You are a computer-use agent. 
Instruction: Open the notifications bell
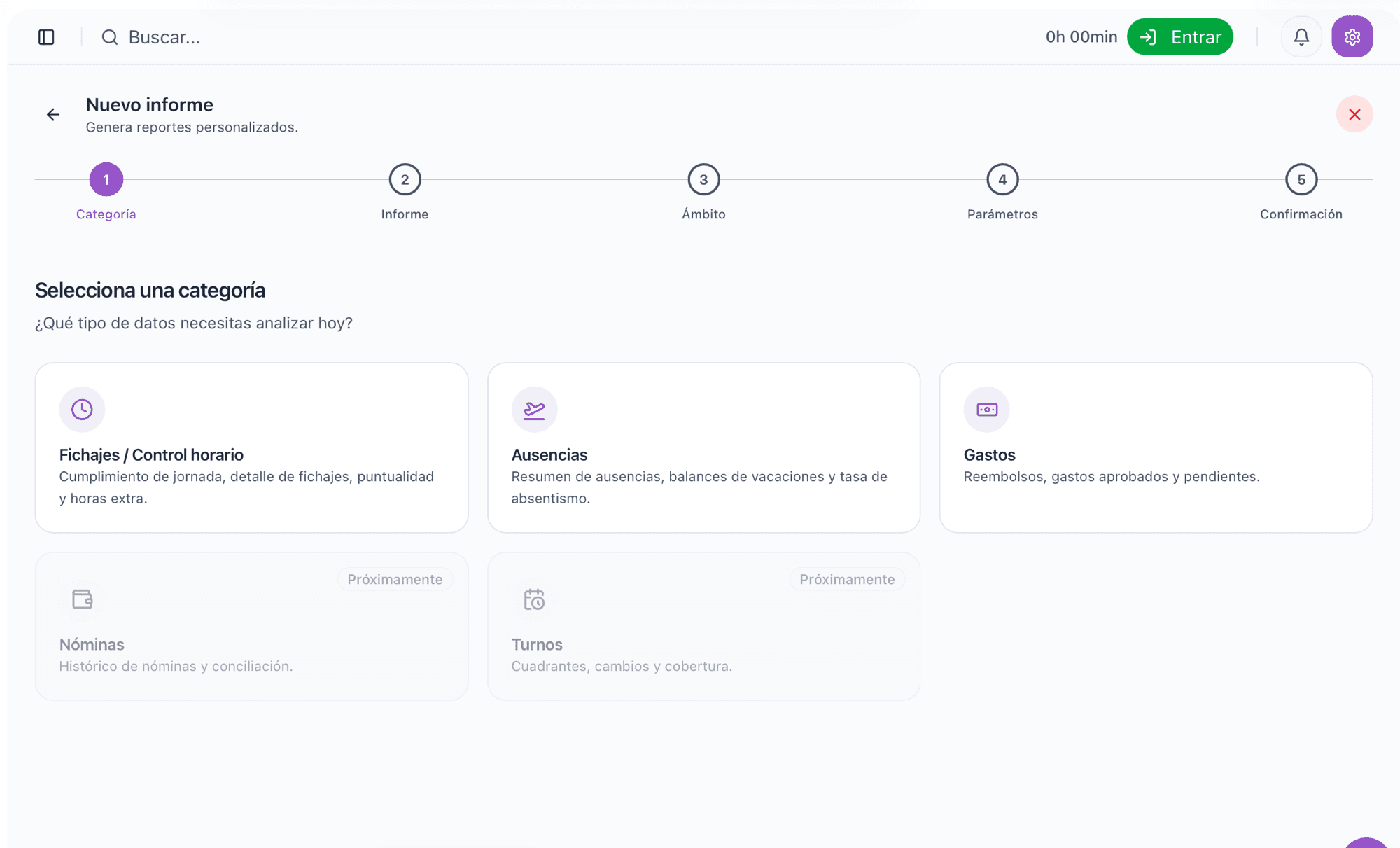1301,37
